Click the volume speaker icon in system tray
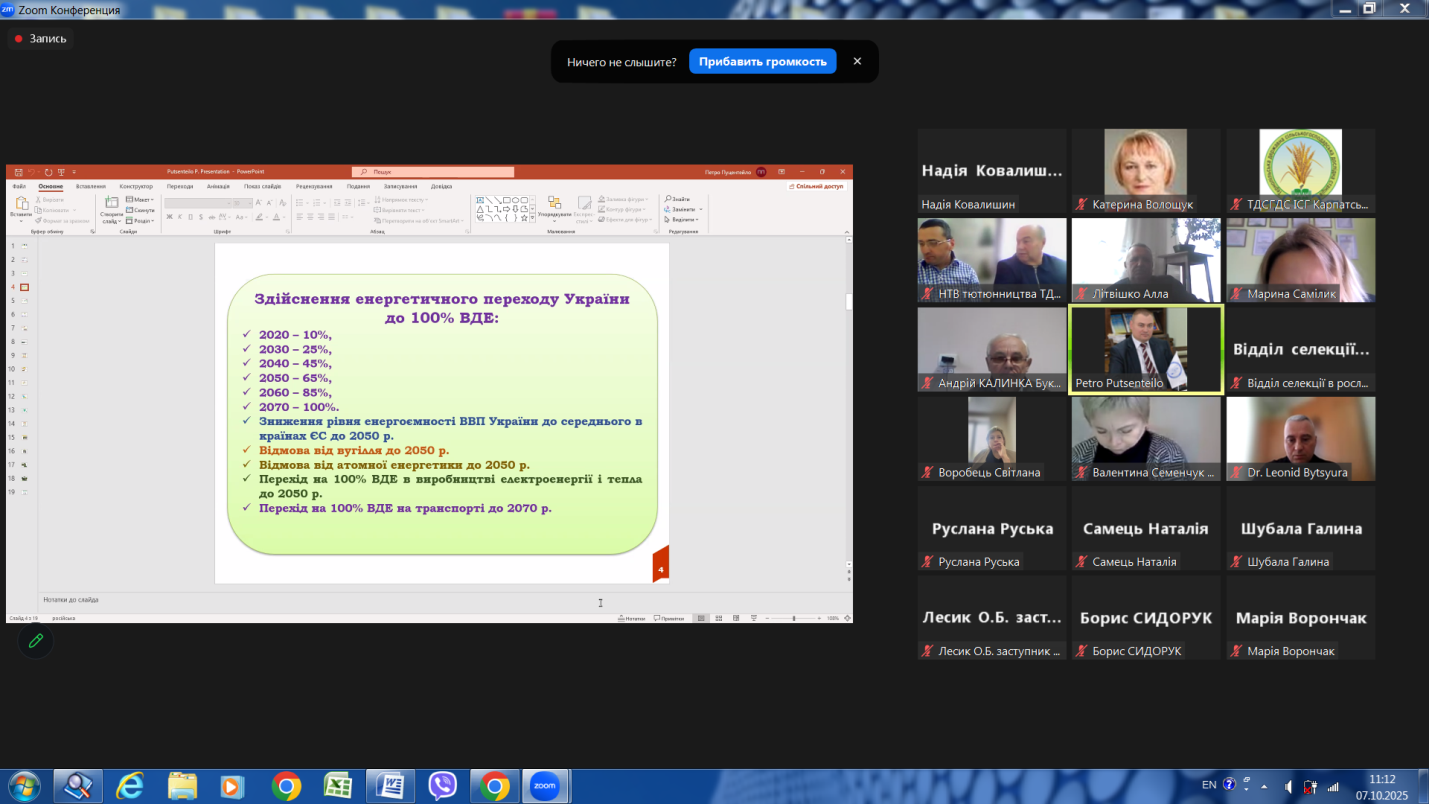1429x804 pixels. point(1288,786)
